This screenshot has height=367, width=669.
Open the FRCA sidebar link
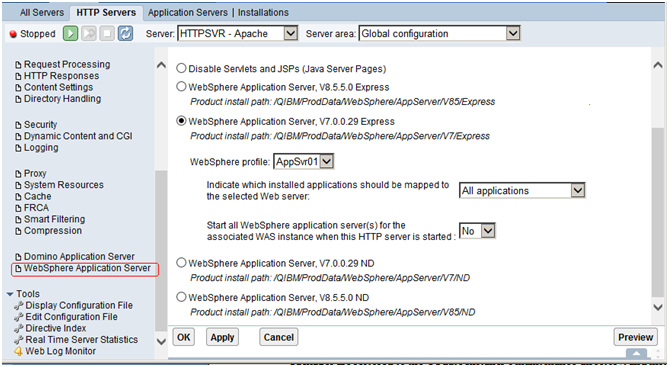click(x=36, y=208)
